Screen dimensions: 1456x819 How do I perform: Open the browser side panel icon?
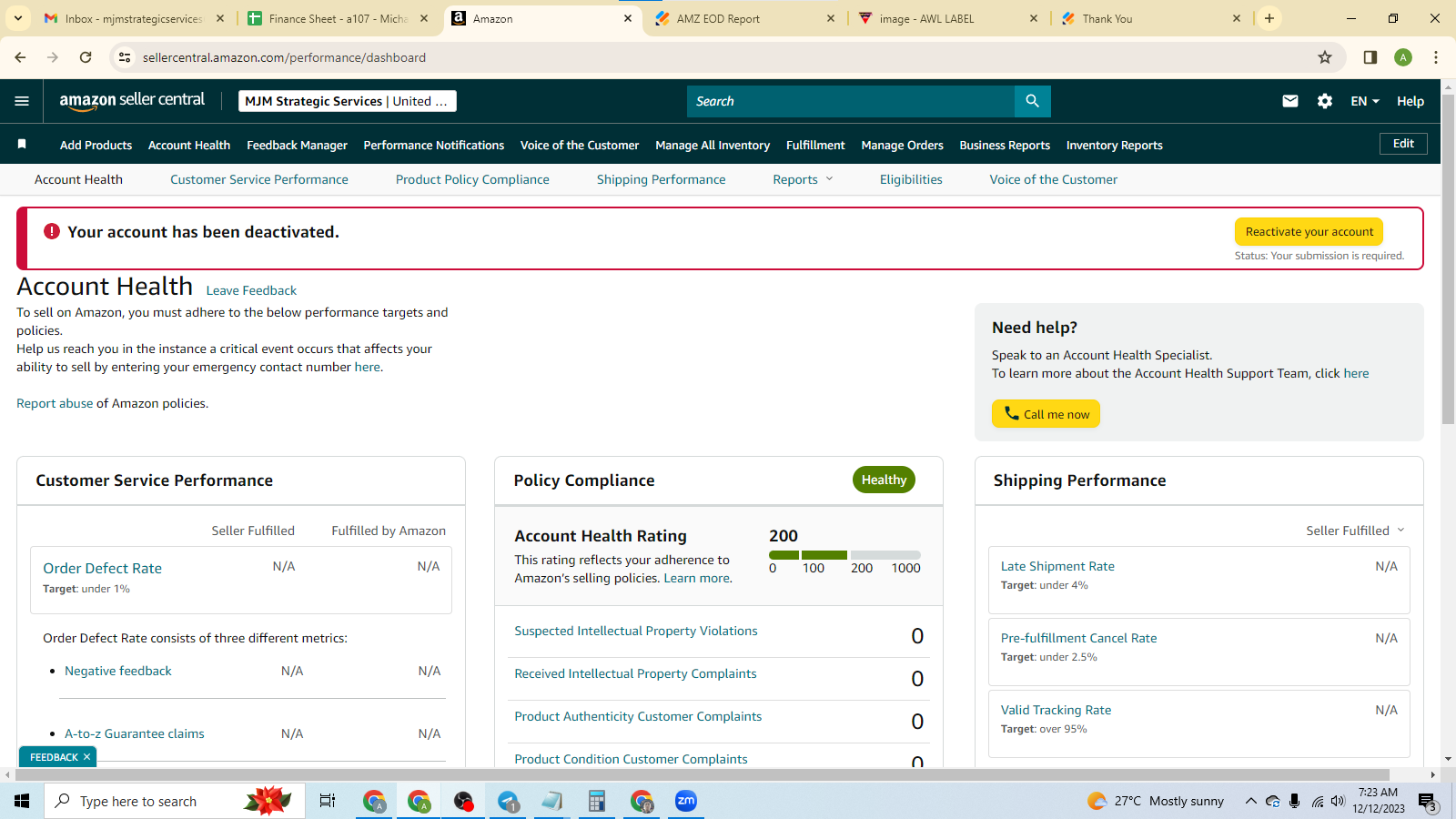[1370, 57]
